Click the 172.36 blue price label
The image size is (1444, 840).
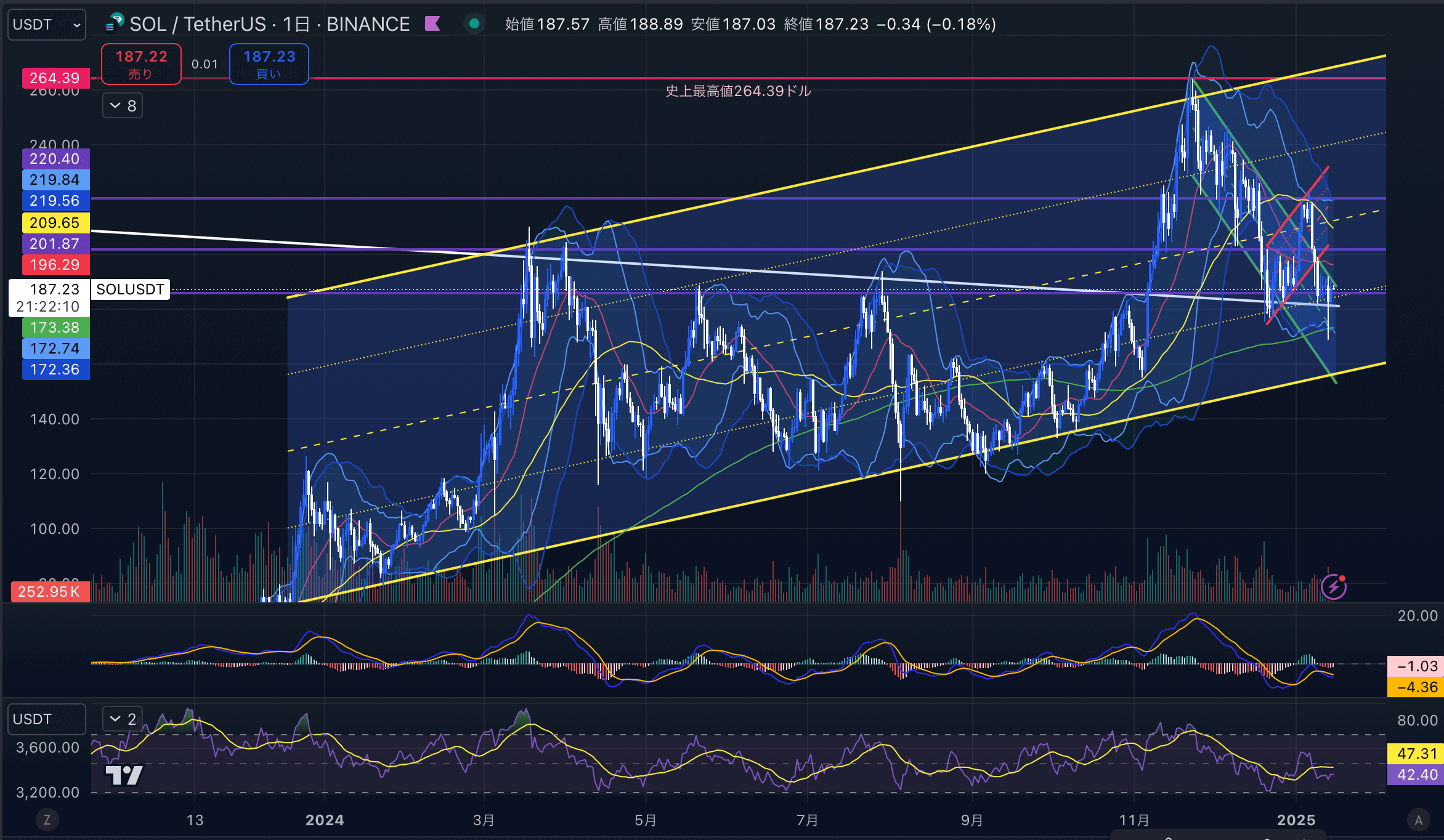[x=55, y=370]
